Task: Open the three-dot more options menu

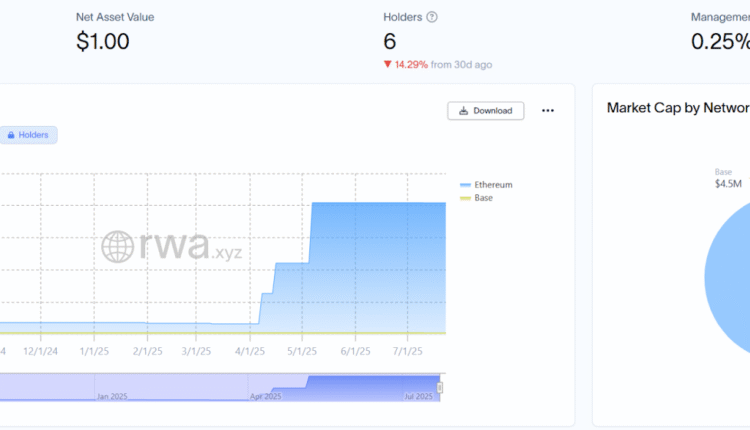Action: tap(547, 111)
